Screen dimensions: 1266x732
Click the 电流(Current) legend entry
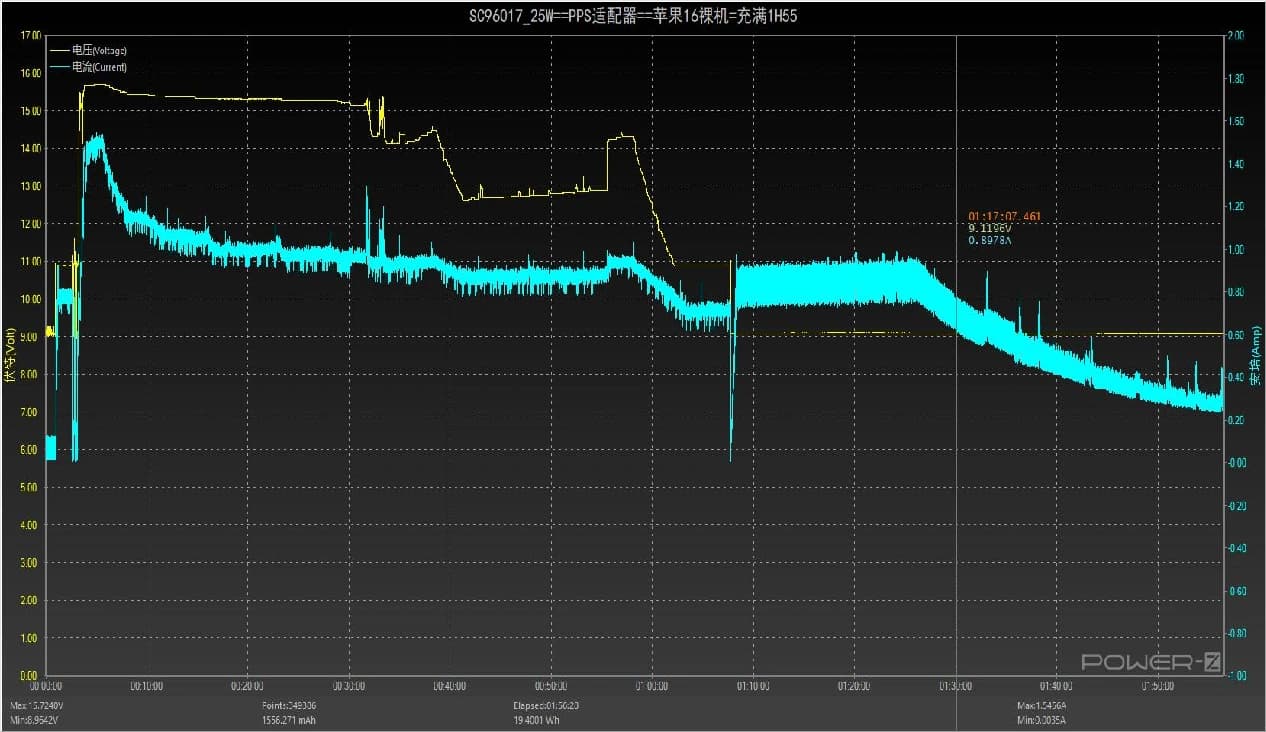[88, 67]
